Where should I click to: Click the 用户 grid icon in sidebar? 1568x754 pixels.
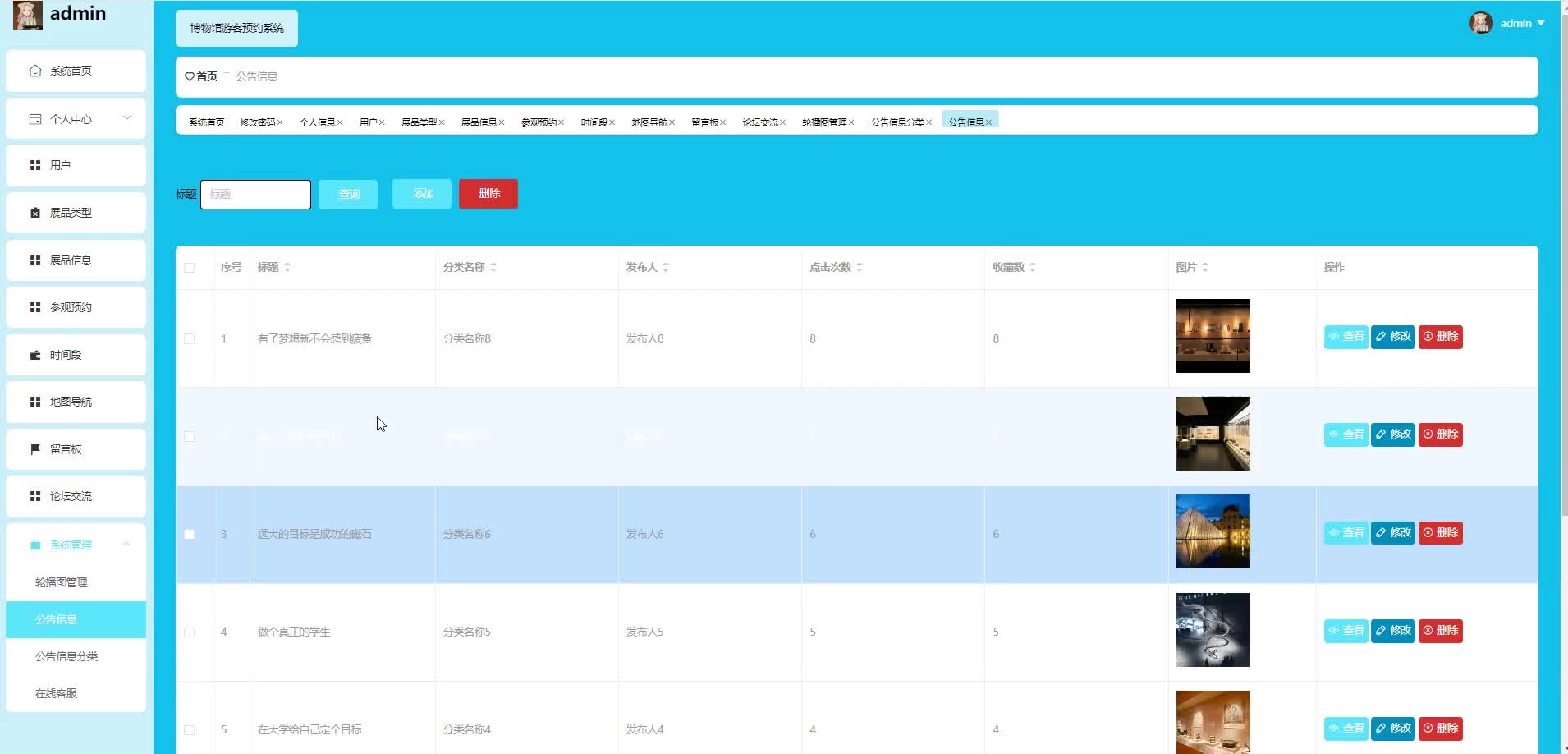[35, 165]
